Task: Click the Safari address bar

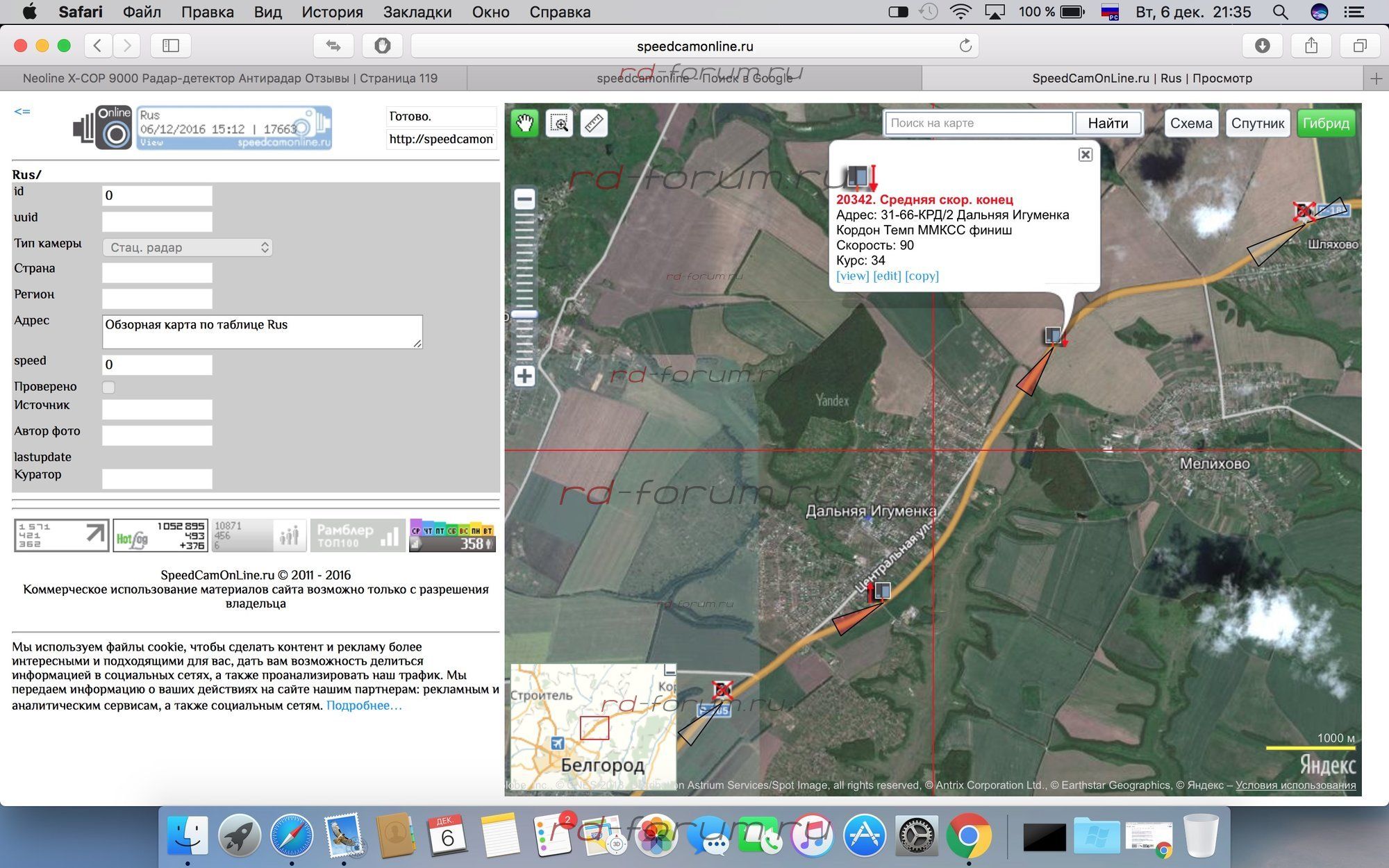Action: [x=694, y=46]
